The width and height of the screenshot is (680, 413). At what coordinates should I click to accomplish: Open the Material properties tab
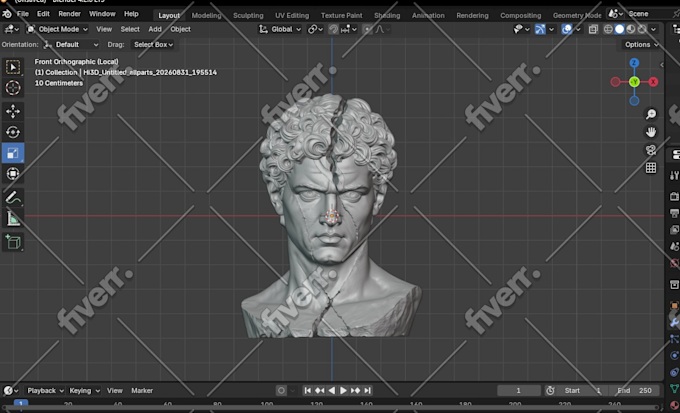pyautogui.click(x=674, y=406)
